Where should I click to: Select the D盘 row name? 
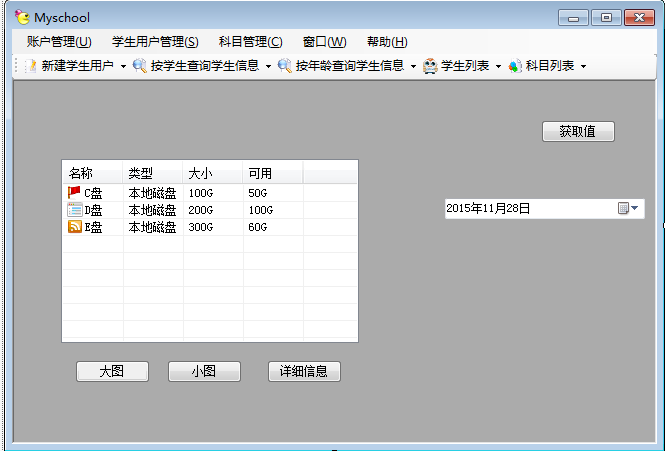(93, 210)
